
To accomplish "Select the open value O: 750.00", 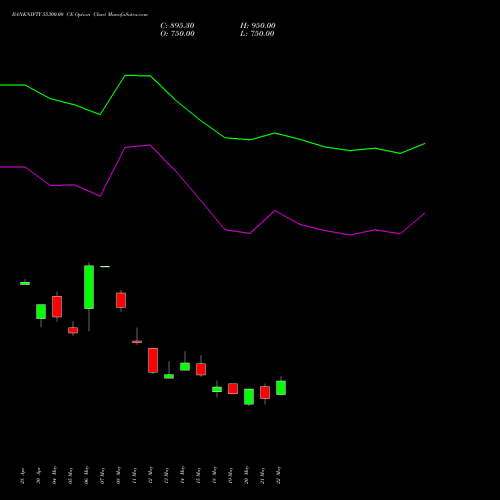I will tap(177, 34).
